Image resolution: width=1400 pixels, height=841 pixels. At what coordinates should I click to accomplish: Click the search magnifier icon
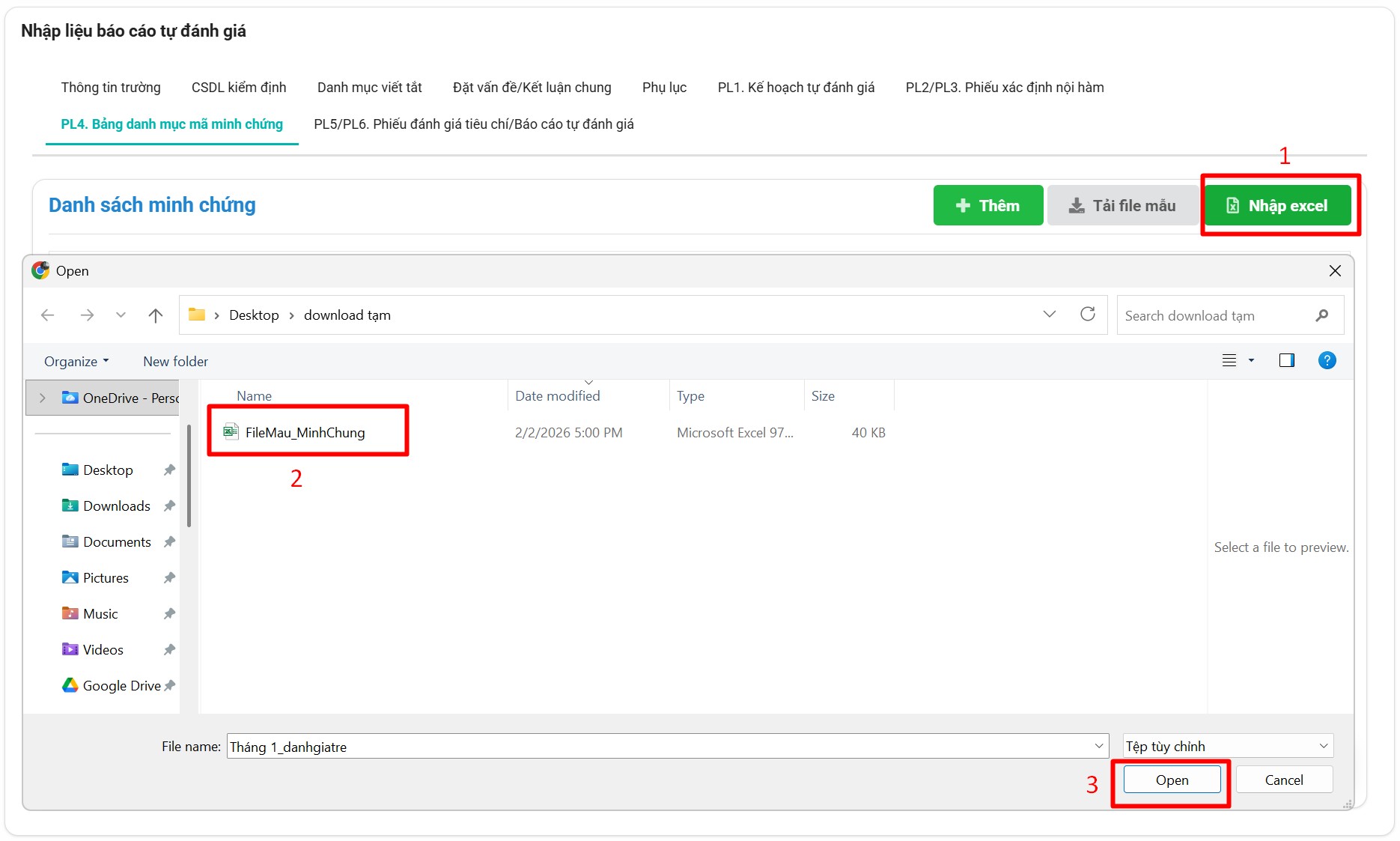[1321, 315]
